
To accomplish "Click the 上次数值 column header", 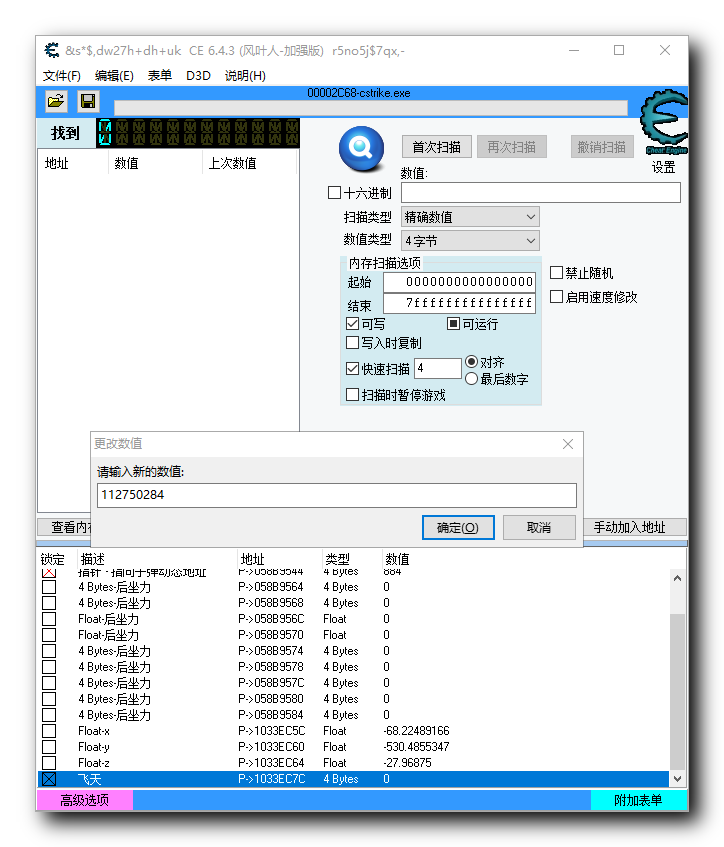I will 232,163.
